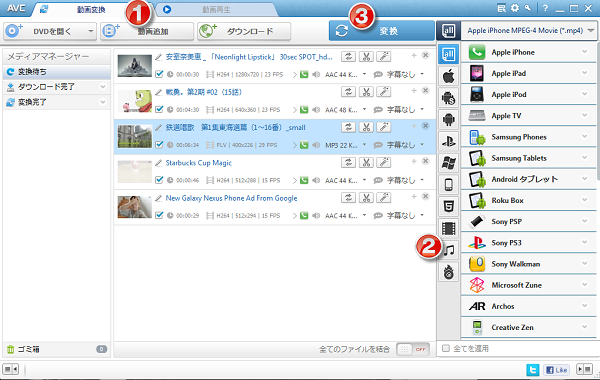
Task: Select the Apple devices category icon
Action: coord(448,76)
